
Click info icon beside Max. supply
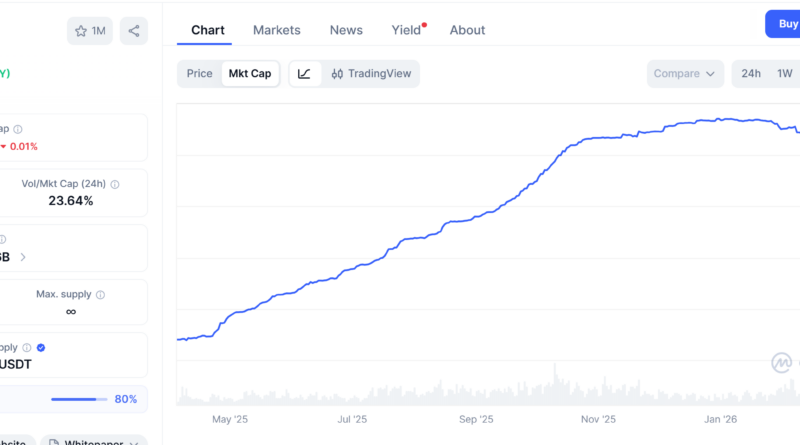pyautogui.click(x=101, y=295)
